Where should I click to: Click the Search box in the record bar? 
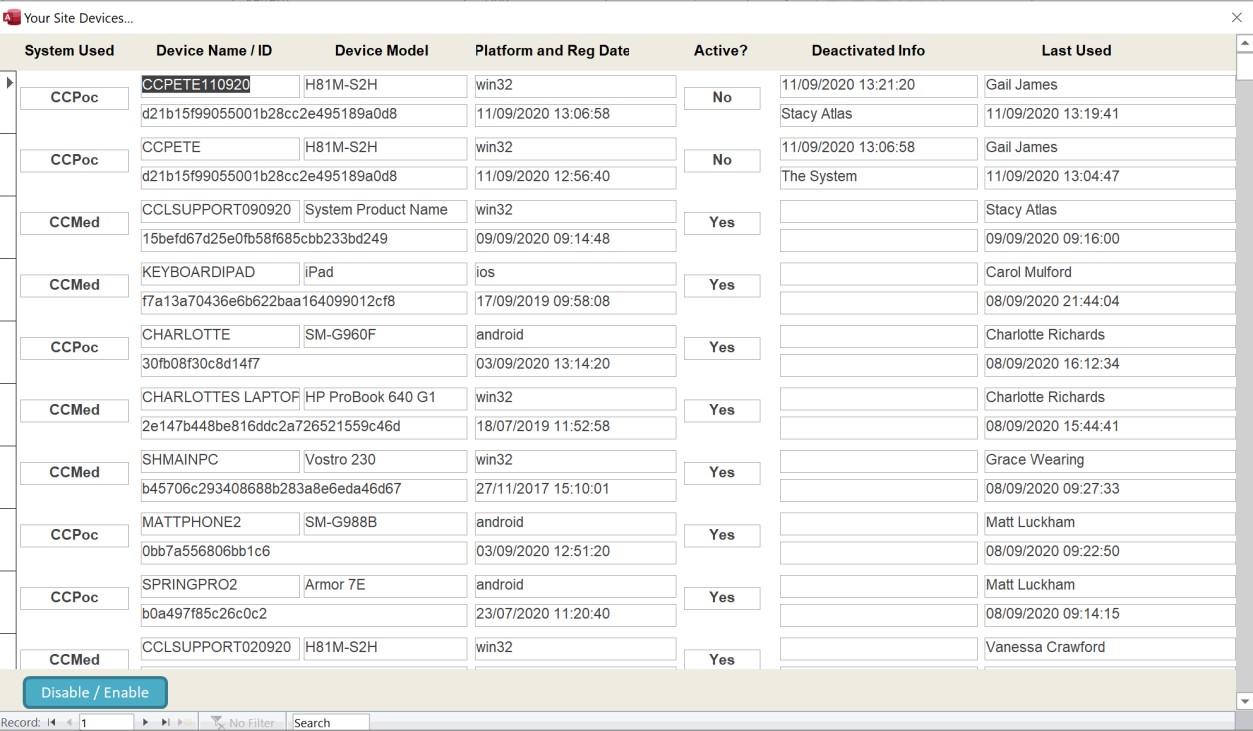tap(329, 722)
